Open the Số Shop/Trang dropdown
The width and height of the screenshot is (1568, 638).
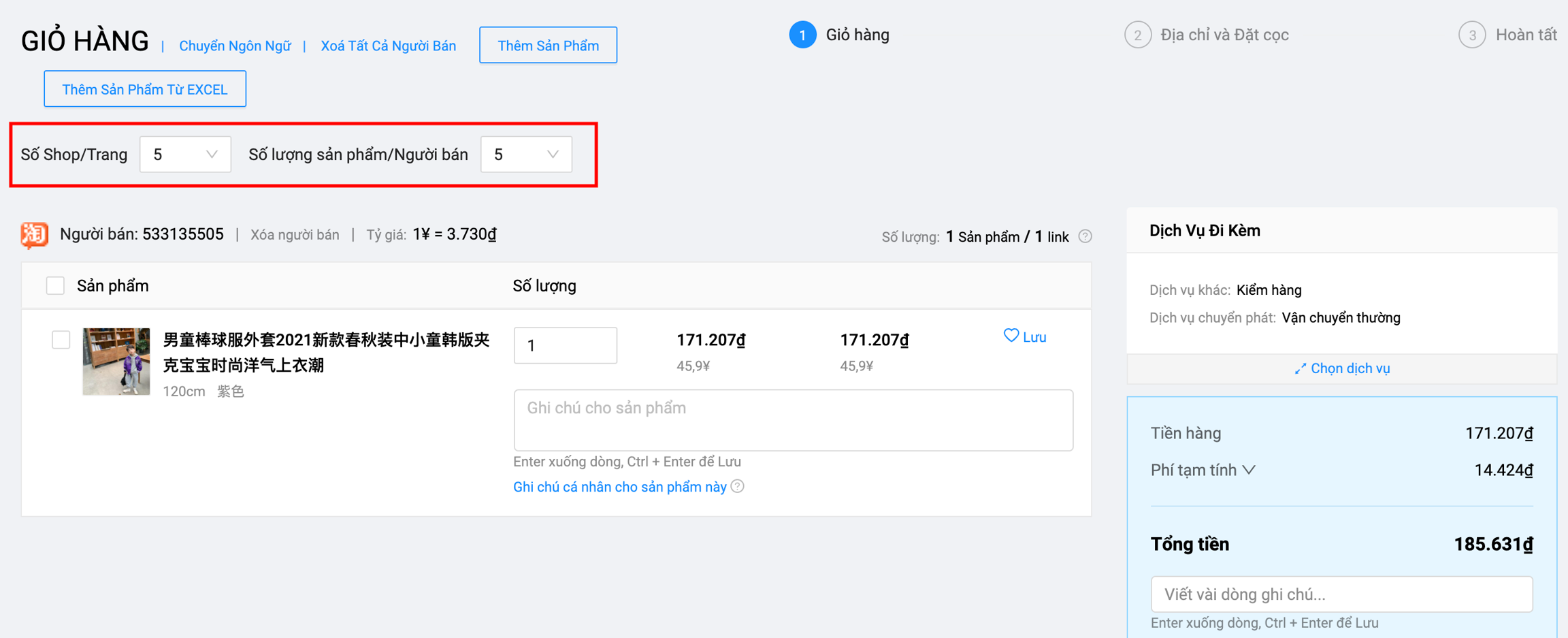[x=185, y=155]
